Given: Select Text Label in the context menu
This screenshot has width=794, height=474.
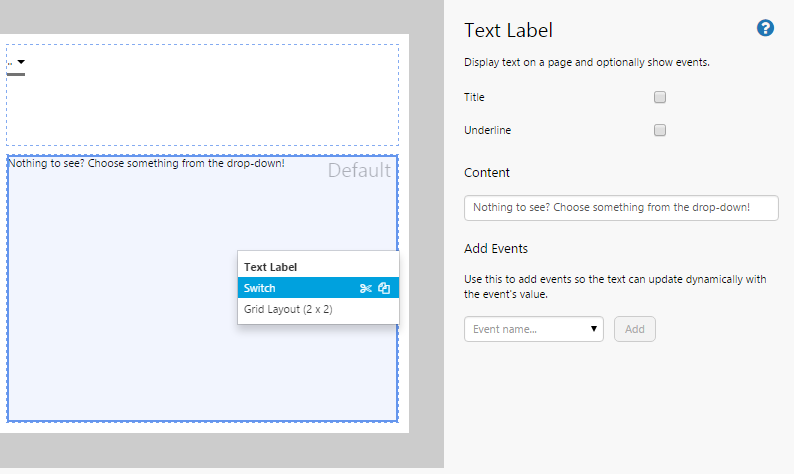Looking at the screenshot, I should pyautogui.click(x=271, y=267).
